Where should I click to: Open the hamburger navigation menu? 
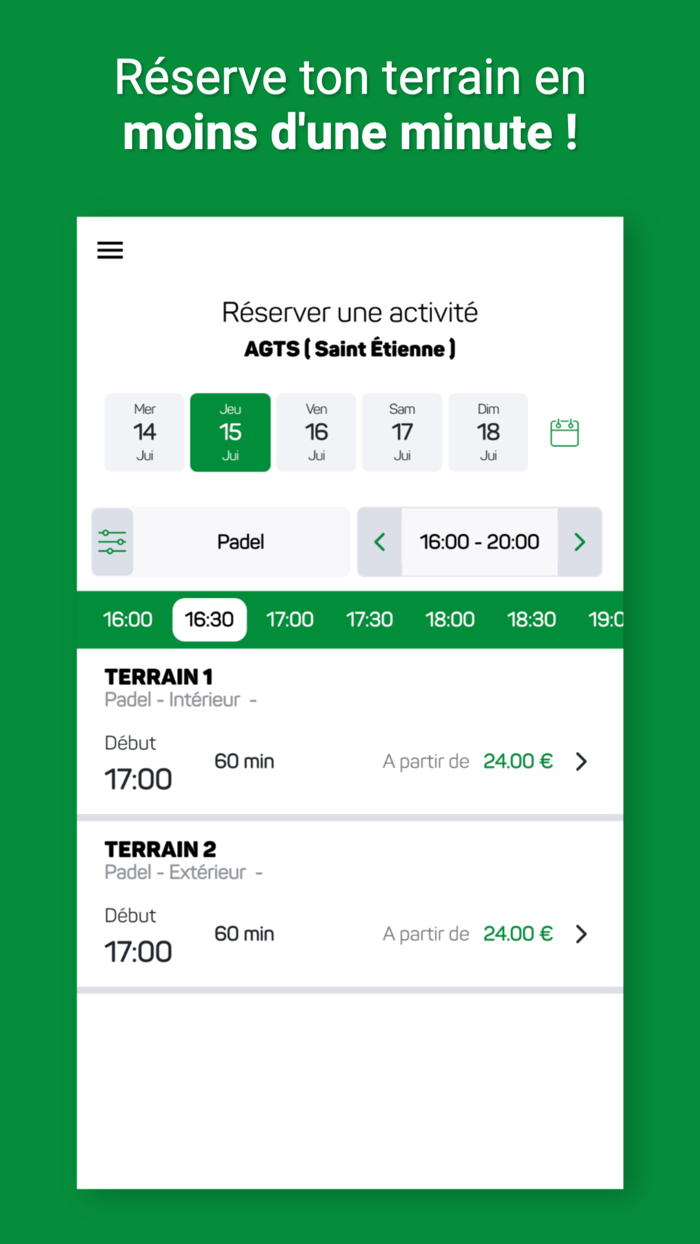click(110, 250)
